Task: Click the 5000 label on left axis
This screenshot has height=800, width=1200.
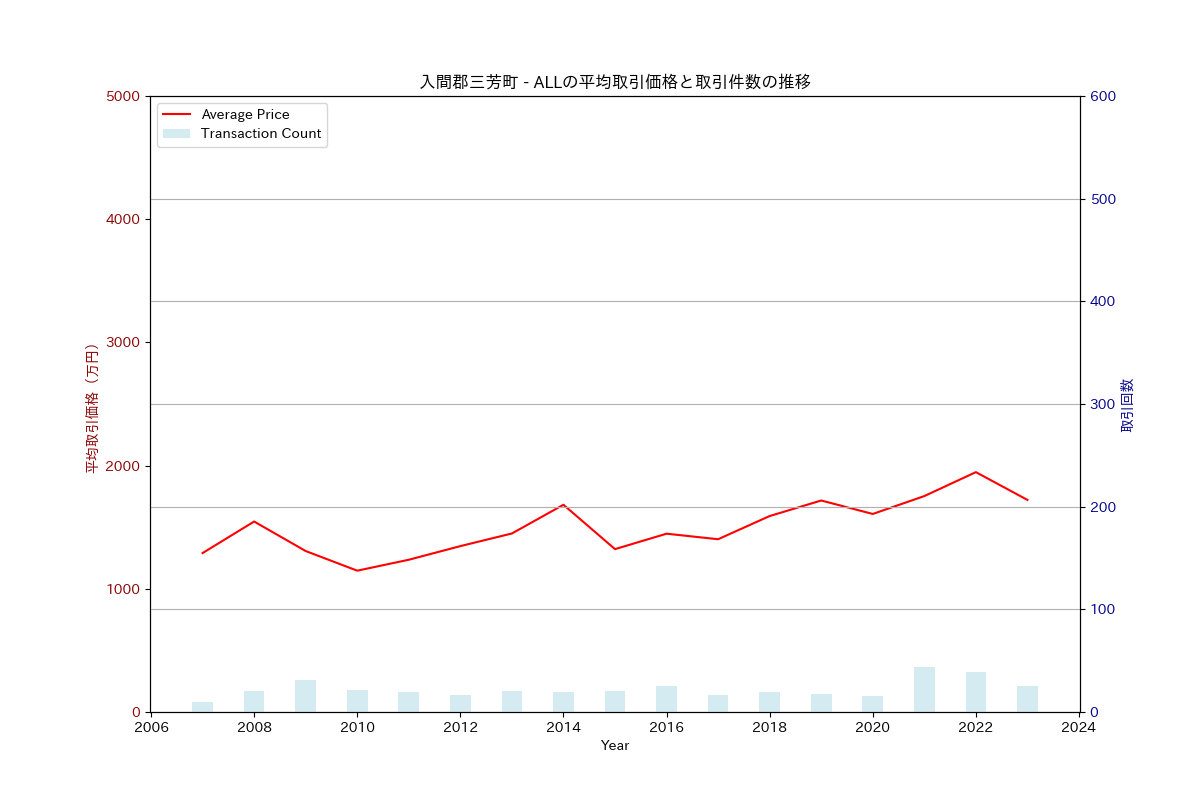Action: [x=123, y=96]
